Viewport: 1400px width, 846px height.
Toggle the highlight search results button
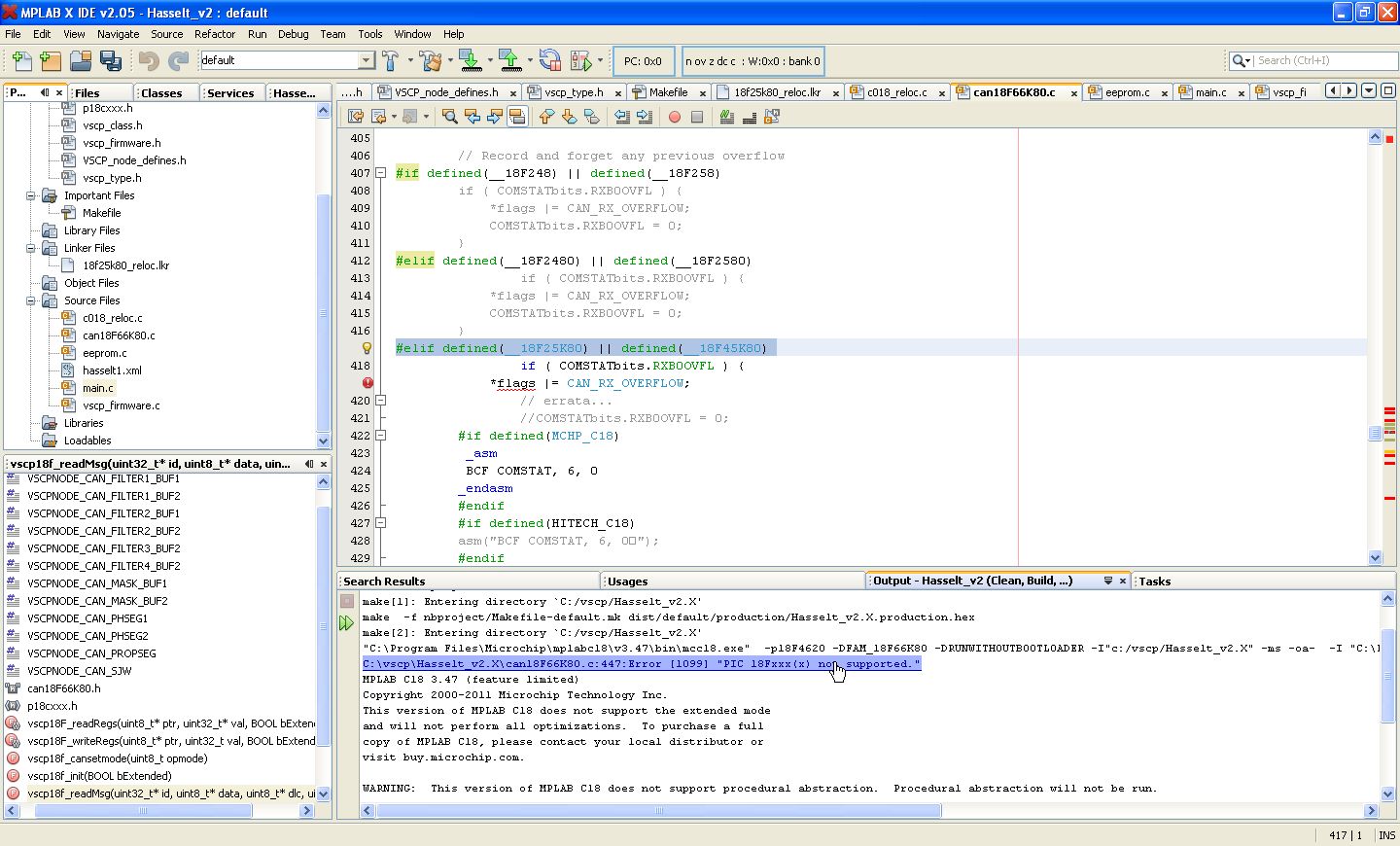coord(517,117)
